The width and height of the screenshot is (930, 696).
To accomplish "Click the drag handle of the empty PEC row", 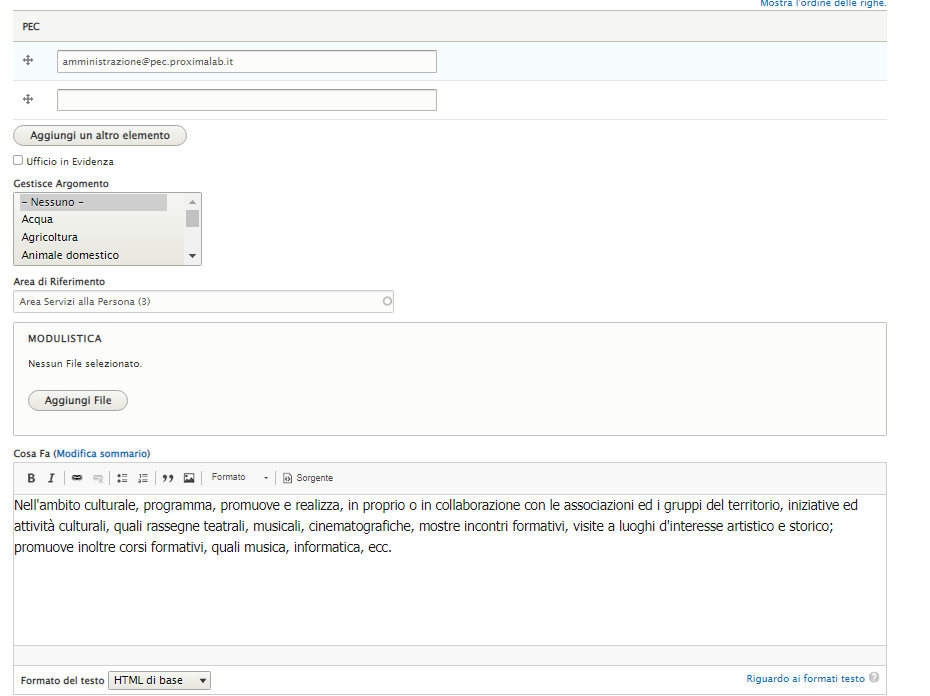I will [x=28, y=99].
